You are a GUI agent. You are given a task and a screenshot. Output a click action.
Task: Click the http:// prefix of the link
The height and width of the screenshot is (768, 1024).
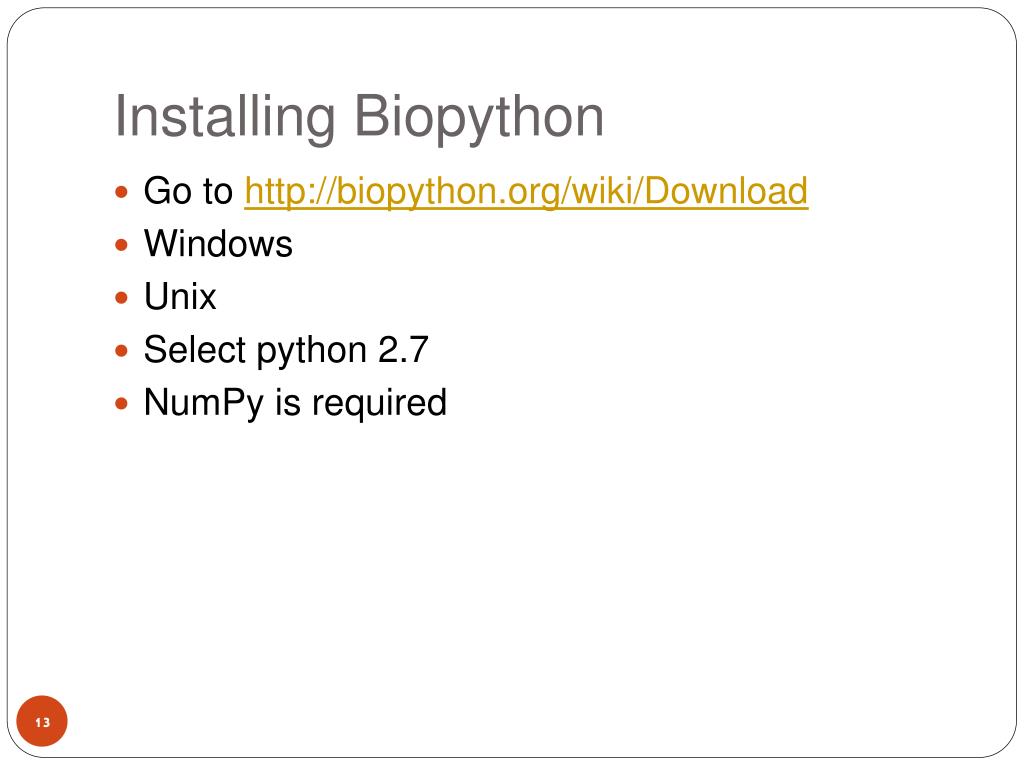290,192
